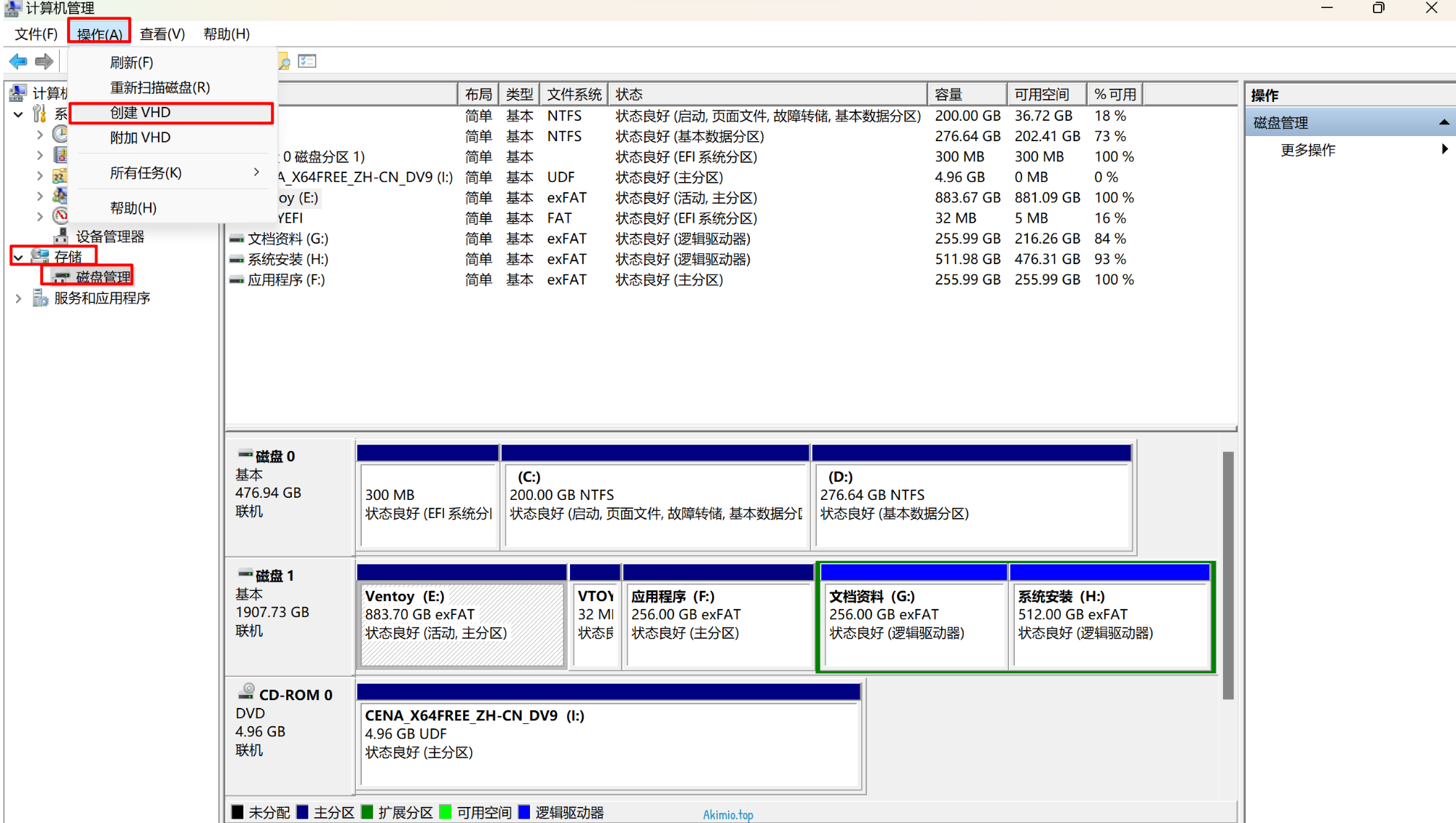The height and width of the screenshot is (823, 1456).
Task: Select 附加 VHD menu entry
Action: pos(140,138)
